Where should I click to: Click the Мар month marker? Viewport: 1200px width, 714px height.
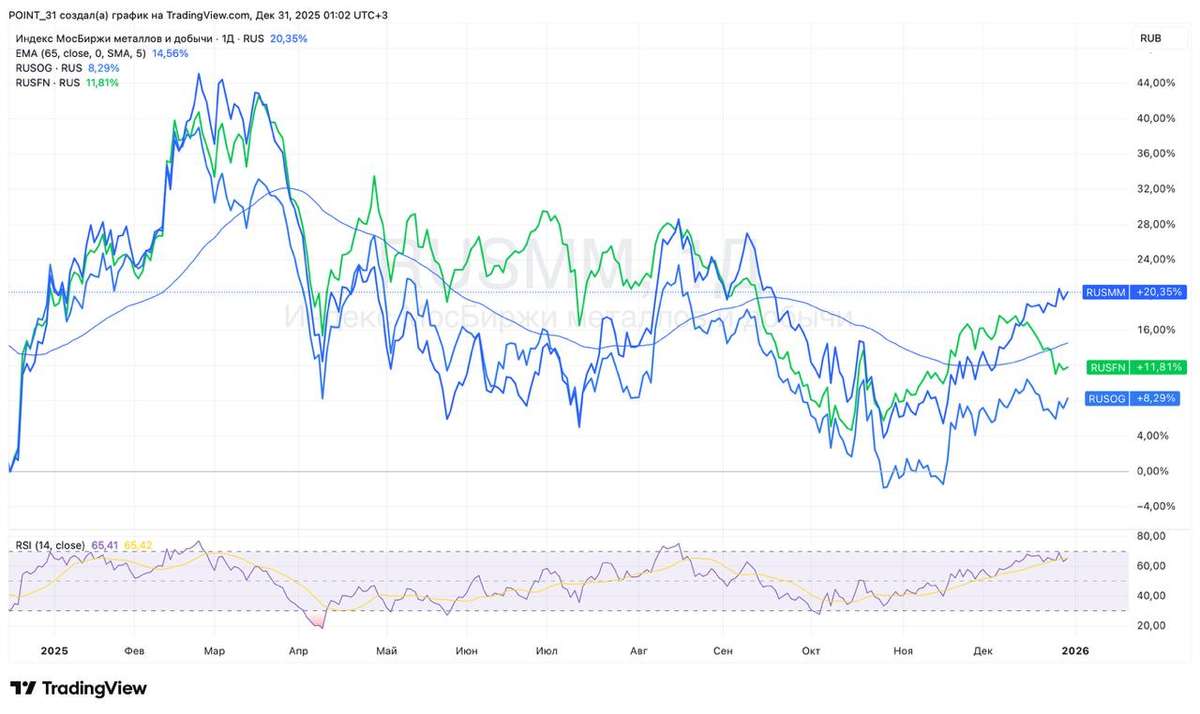tap(214, 651)
